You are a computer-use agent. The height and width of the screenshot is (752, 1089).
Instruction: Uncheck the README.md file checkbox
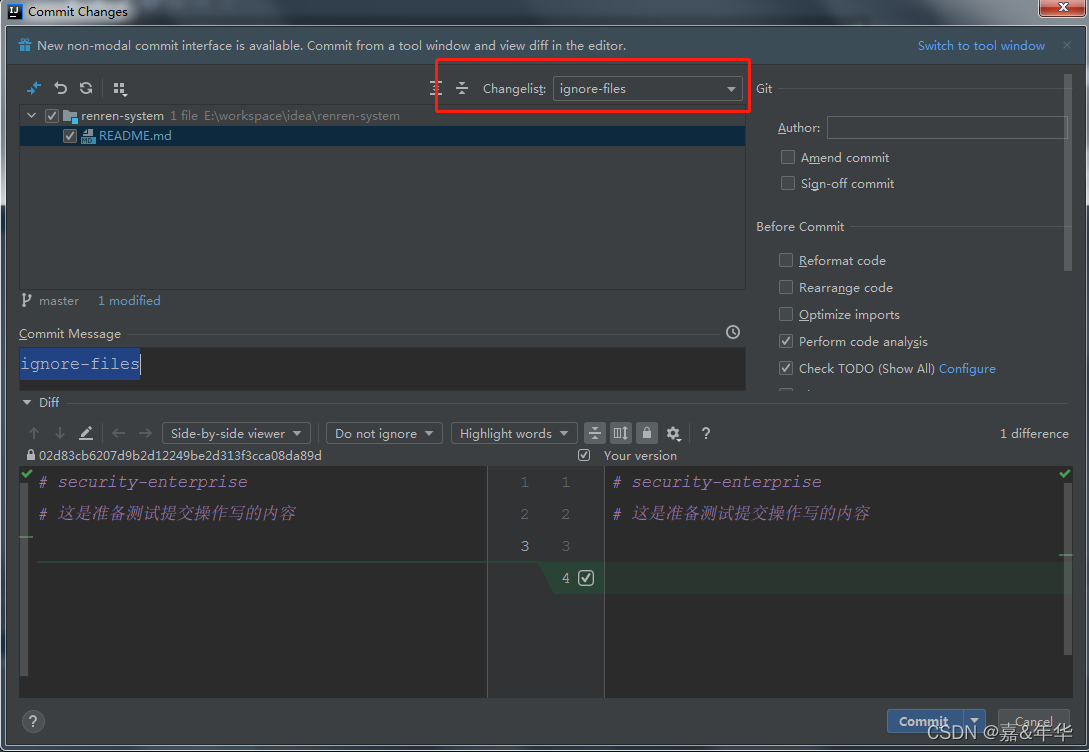69,135
